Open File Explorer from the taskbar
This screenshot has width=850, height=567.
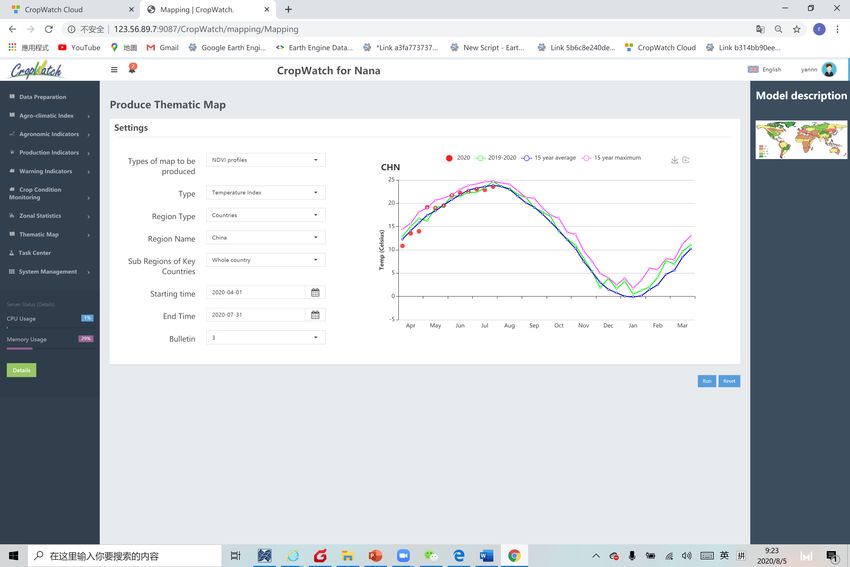point(347,556)
